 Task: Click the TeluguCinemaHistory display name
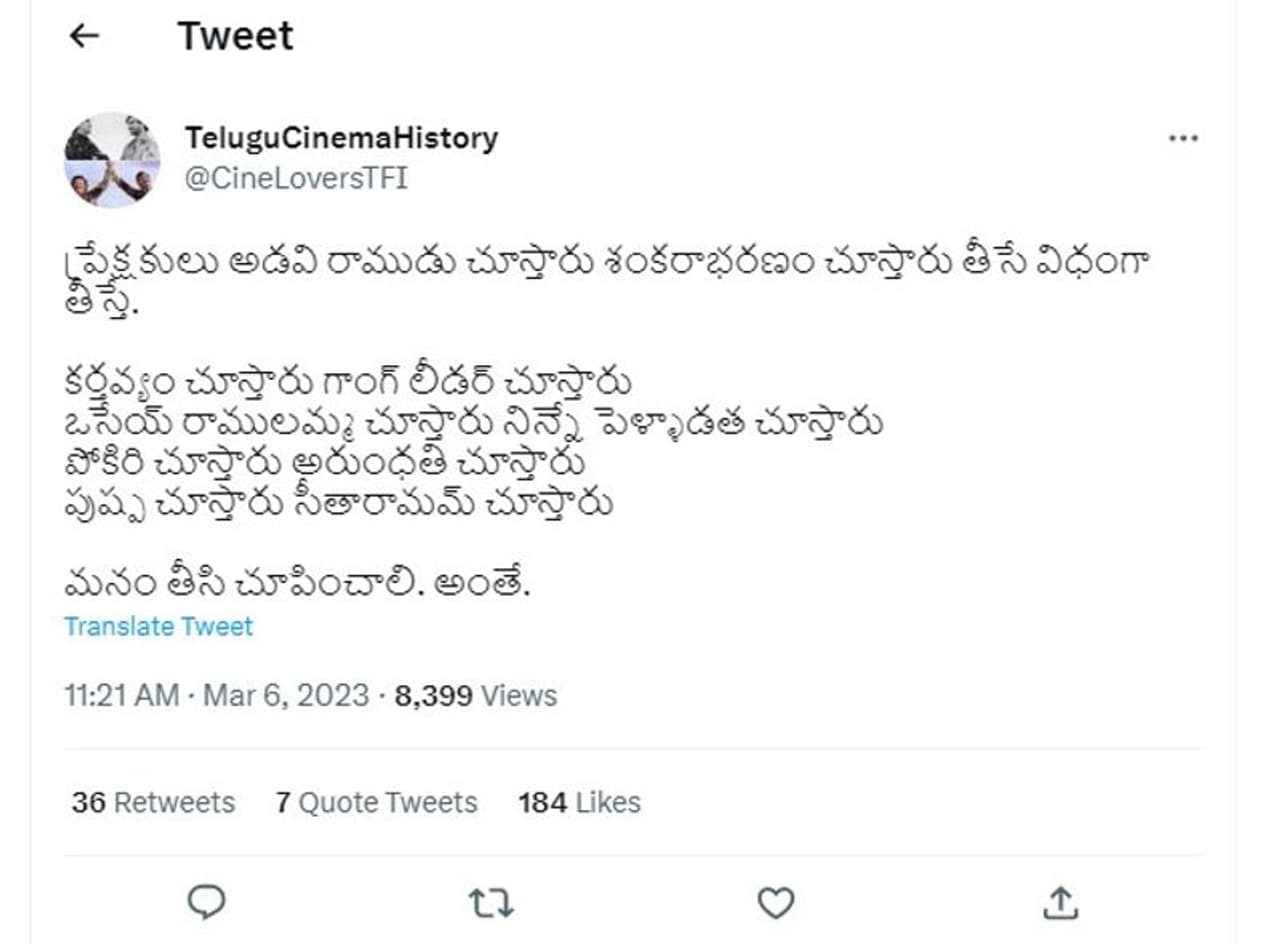click(341, 138)
